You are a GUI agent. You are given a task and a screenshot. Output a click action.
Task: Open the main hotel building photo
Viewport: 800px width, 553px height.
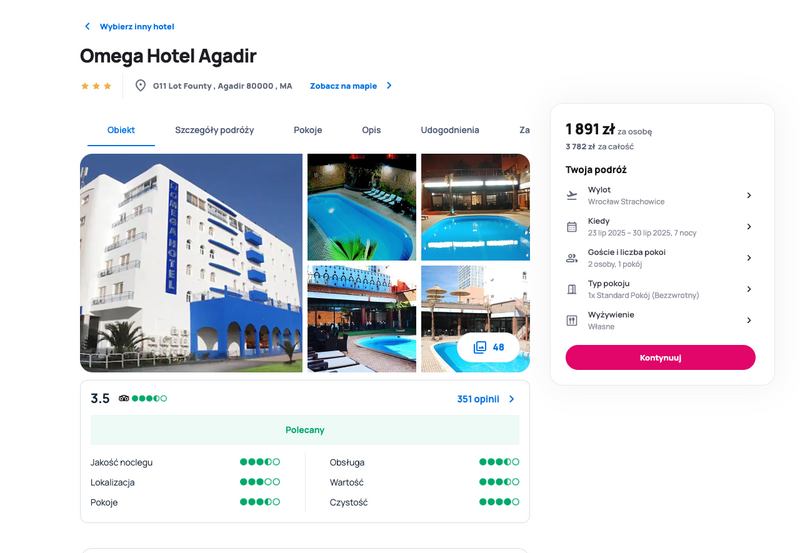pyautogui.click(x=191, y=263)
